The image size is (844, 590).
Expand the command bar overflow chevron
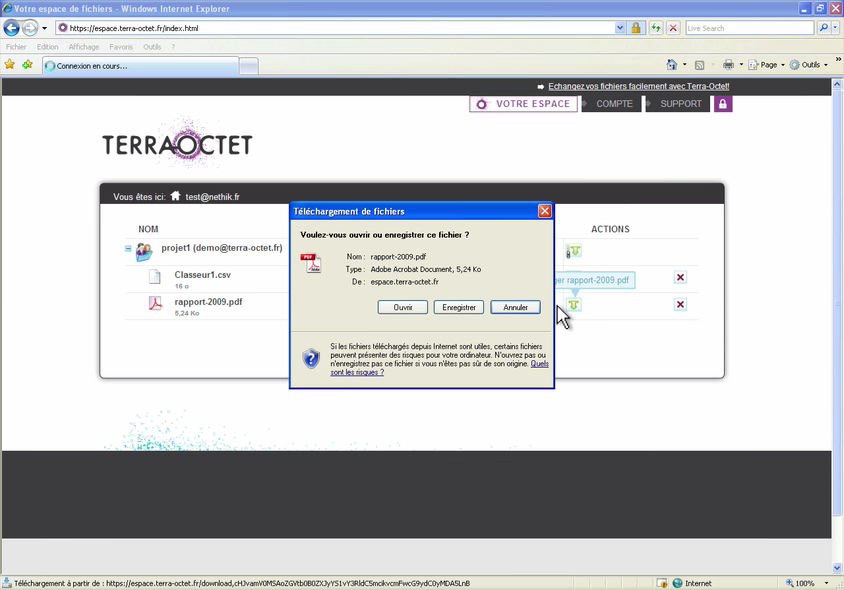pos(838,59)
